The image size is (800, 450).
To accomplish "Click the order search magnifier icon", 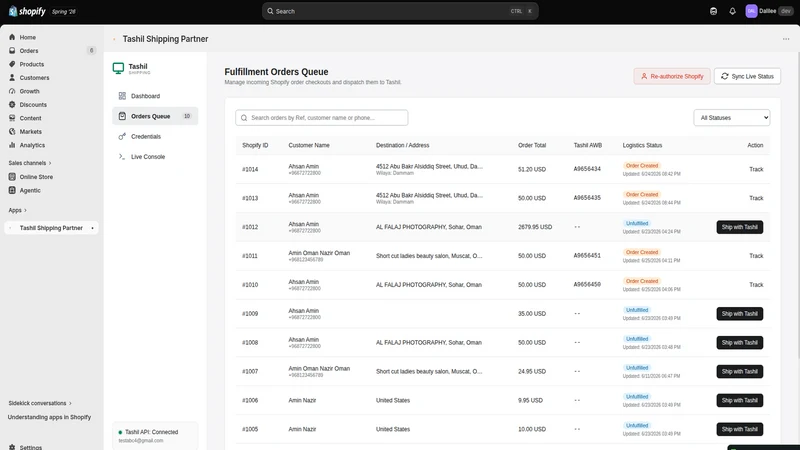I will click(x=244, y=118).
